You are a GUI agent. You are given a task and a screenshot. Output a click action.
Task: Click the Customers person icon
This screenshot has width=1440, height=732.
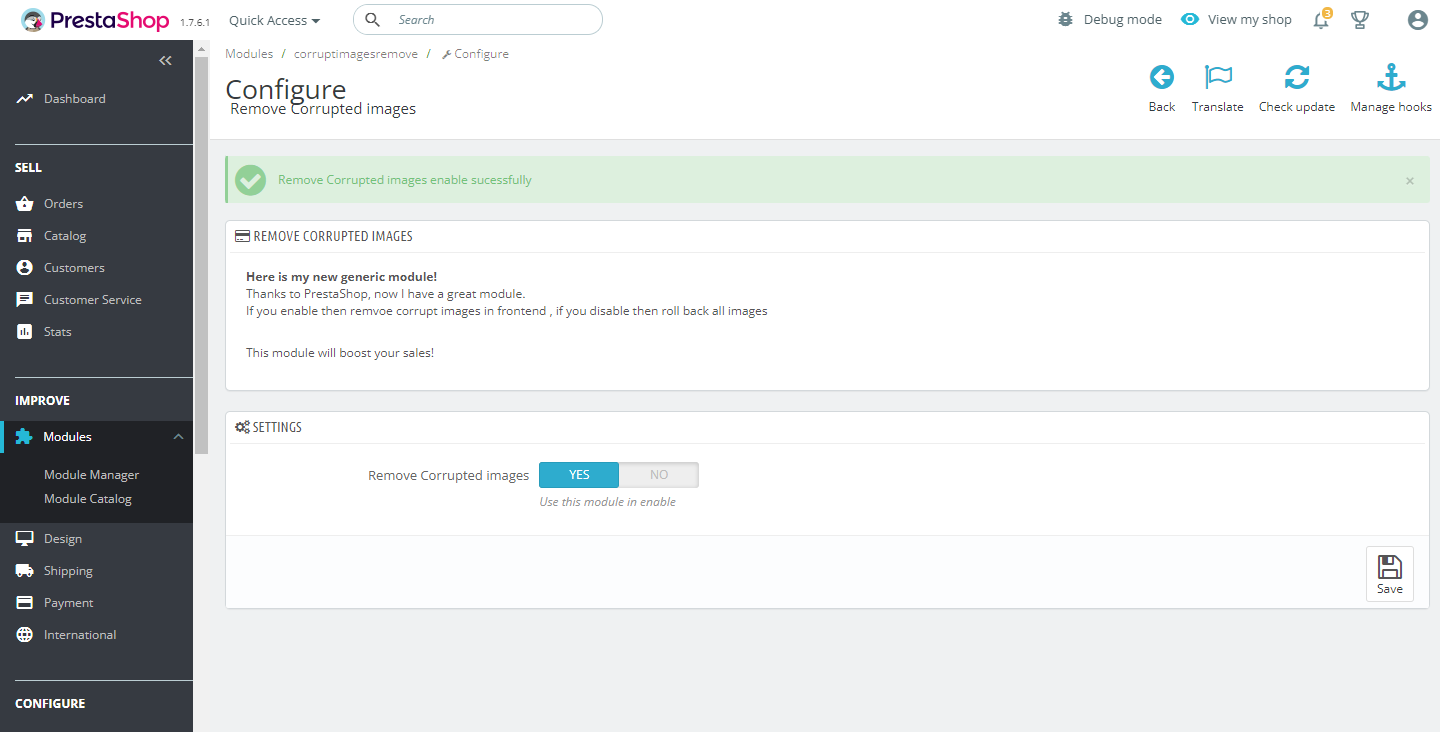click(x=25, y=268)
